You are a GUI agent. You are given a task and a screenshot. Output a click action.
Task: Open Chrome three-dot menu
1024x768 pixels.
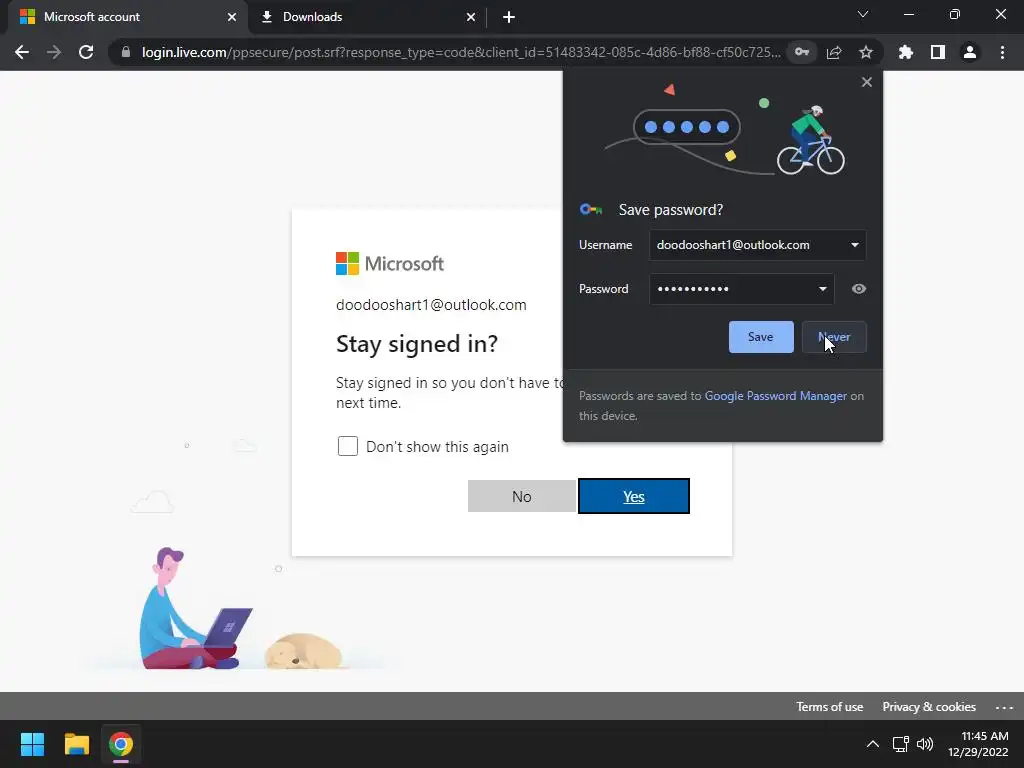1002,52
